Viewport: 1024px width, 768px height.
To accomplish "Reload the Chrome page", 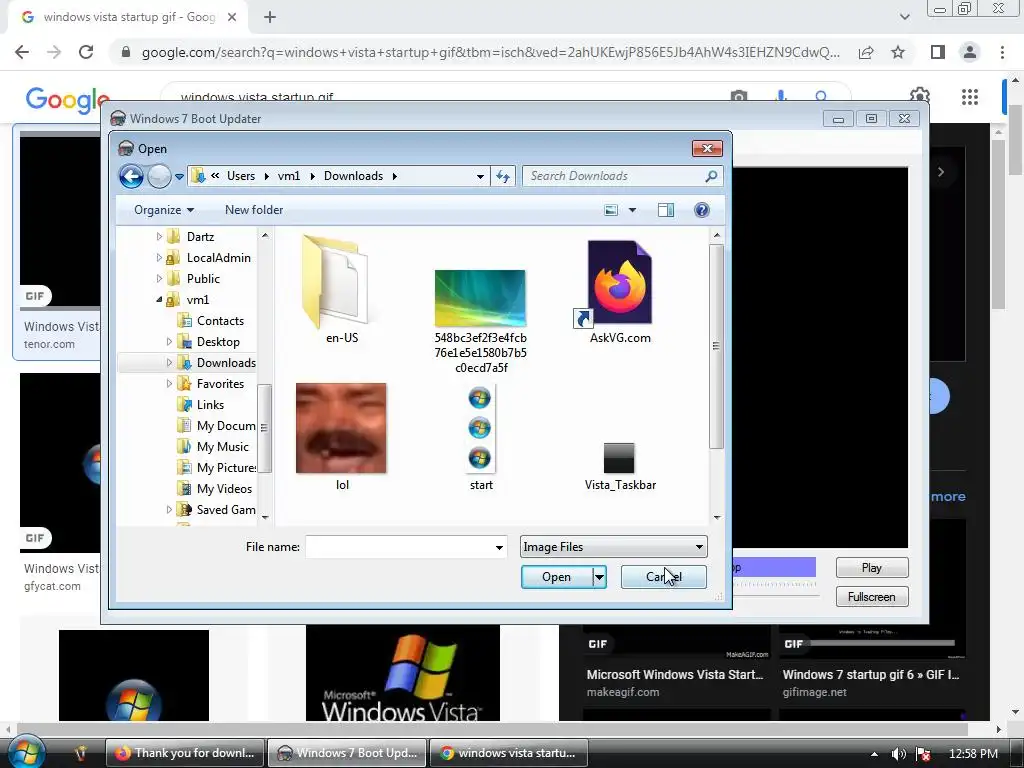I will pyautogui.click(x=86, y=52).
